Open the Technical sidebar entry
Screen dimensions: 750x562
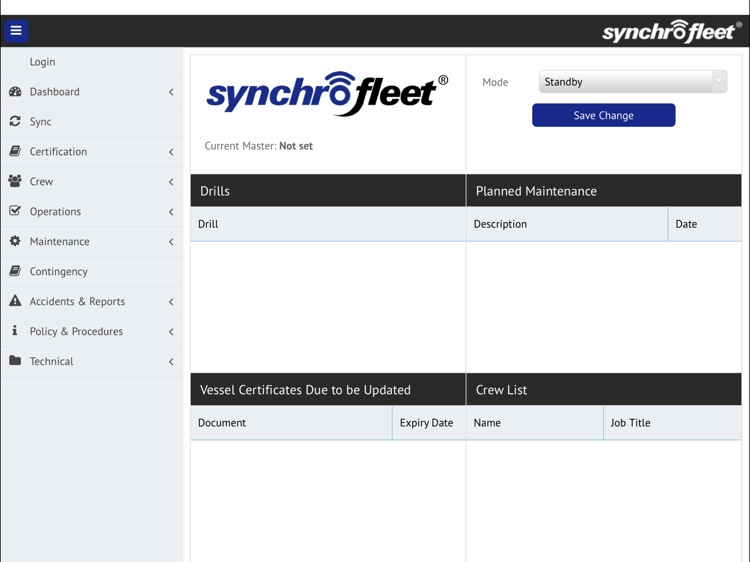pyautogui.click(x=92, y=361)
